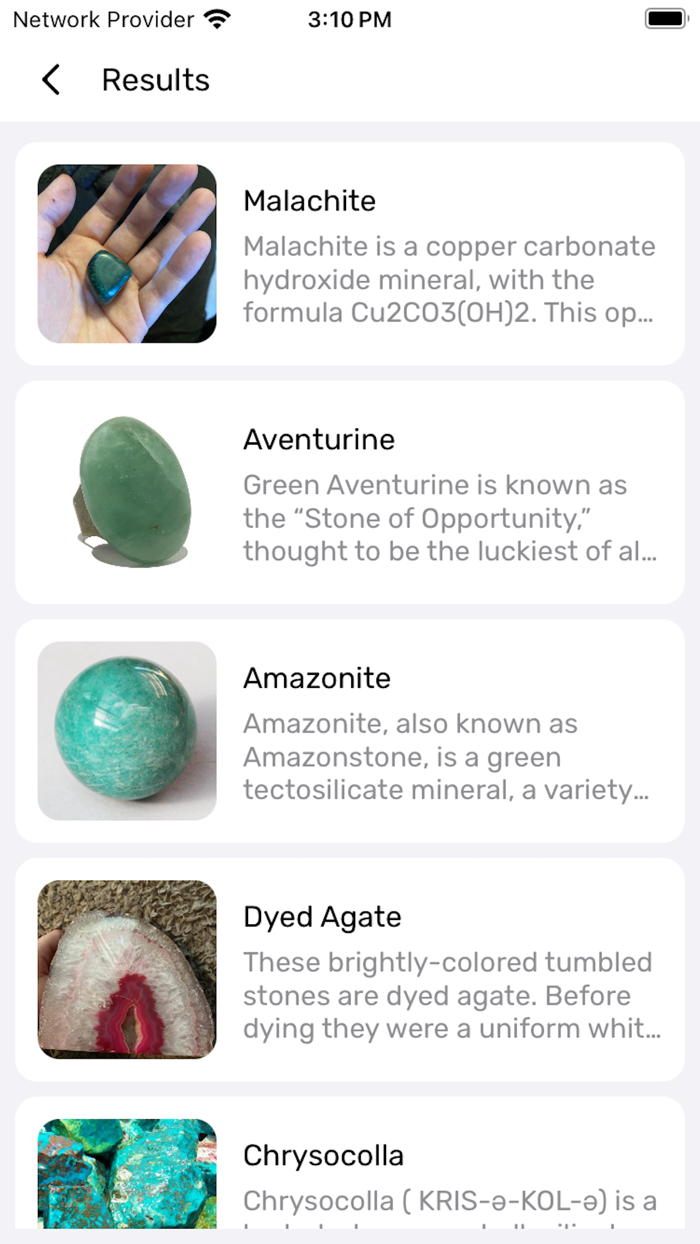
Task: Tap the clock showing 3:10 PM
Action: (349, 18)
